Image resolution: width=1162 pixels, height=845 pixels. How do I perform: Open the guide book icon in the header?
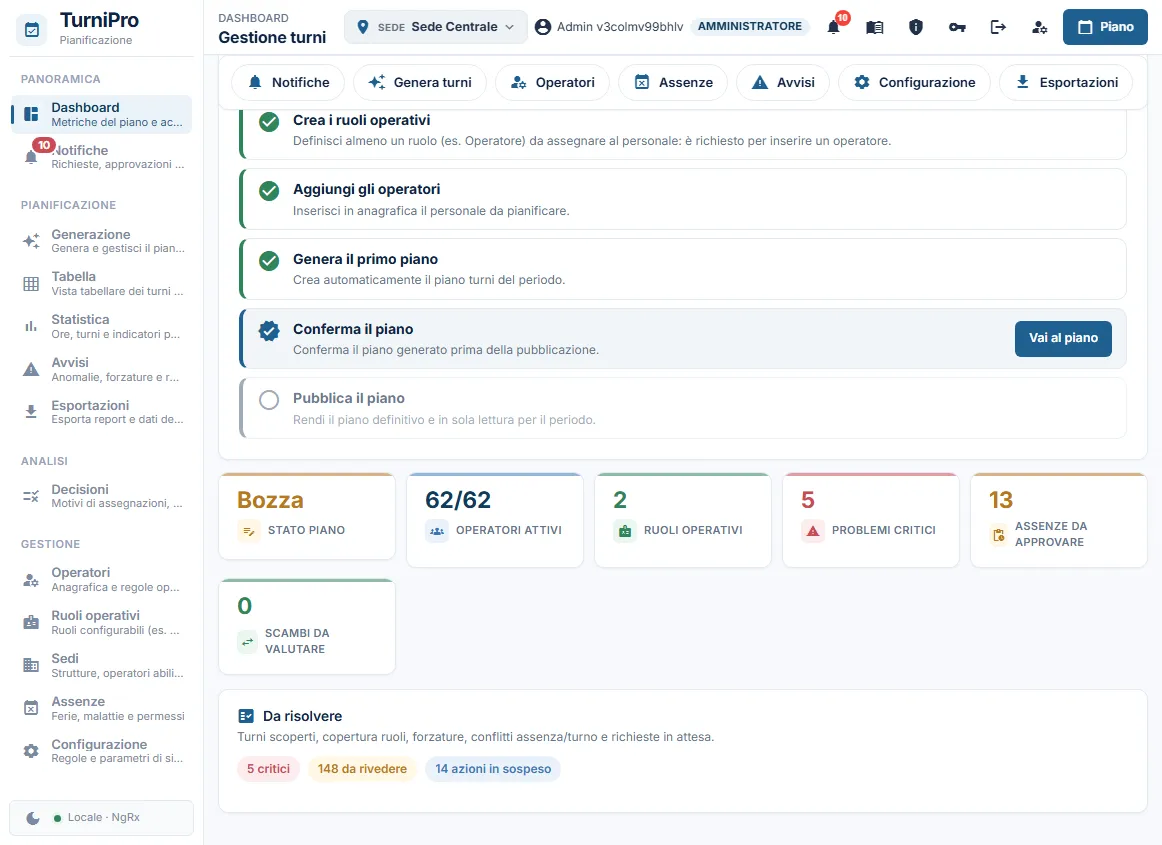coord(874,27)
